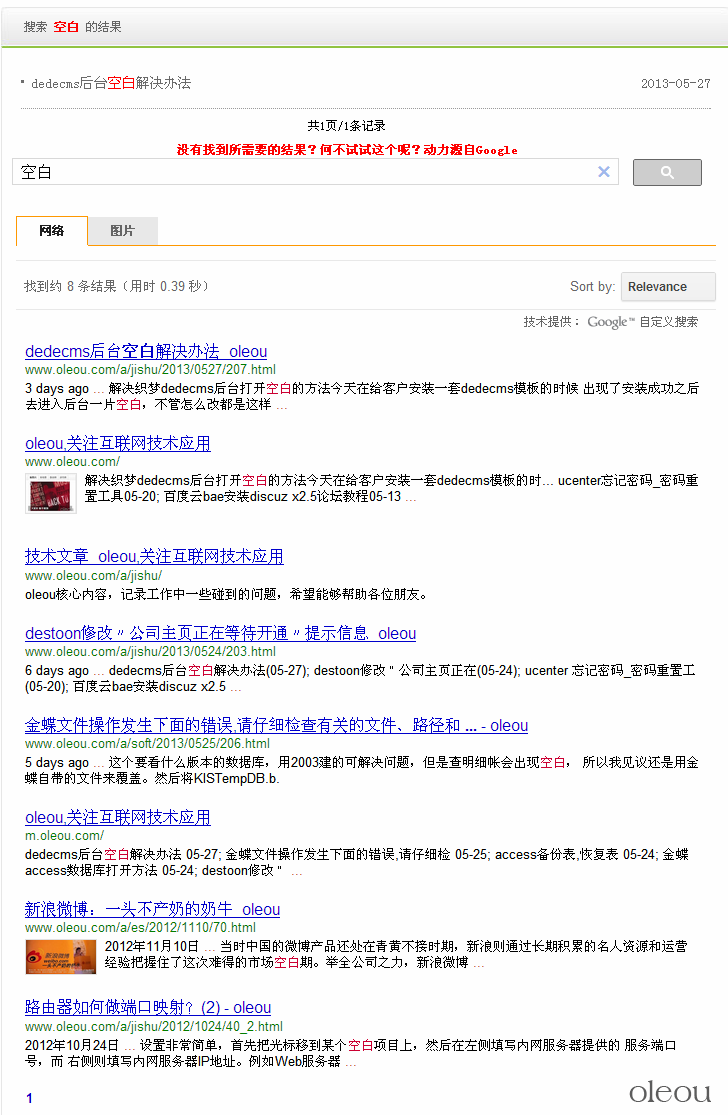Open the 金蝶文件操作发生下面的错误 result
The width and height of the screenshot is (728, 1115).
point(276,725)
